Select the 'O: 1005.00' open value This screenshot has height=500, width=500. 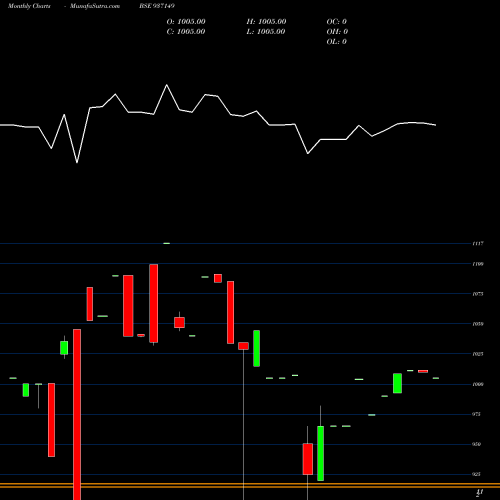(x=186, y=22)
